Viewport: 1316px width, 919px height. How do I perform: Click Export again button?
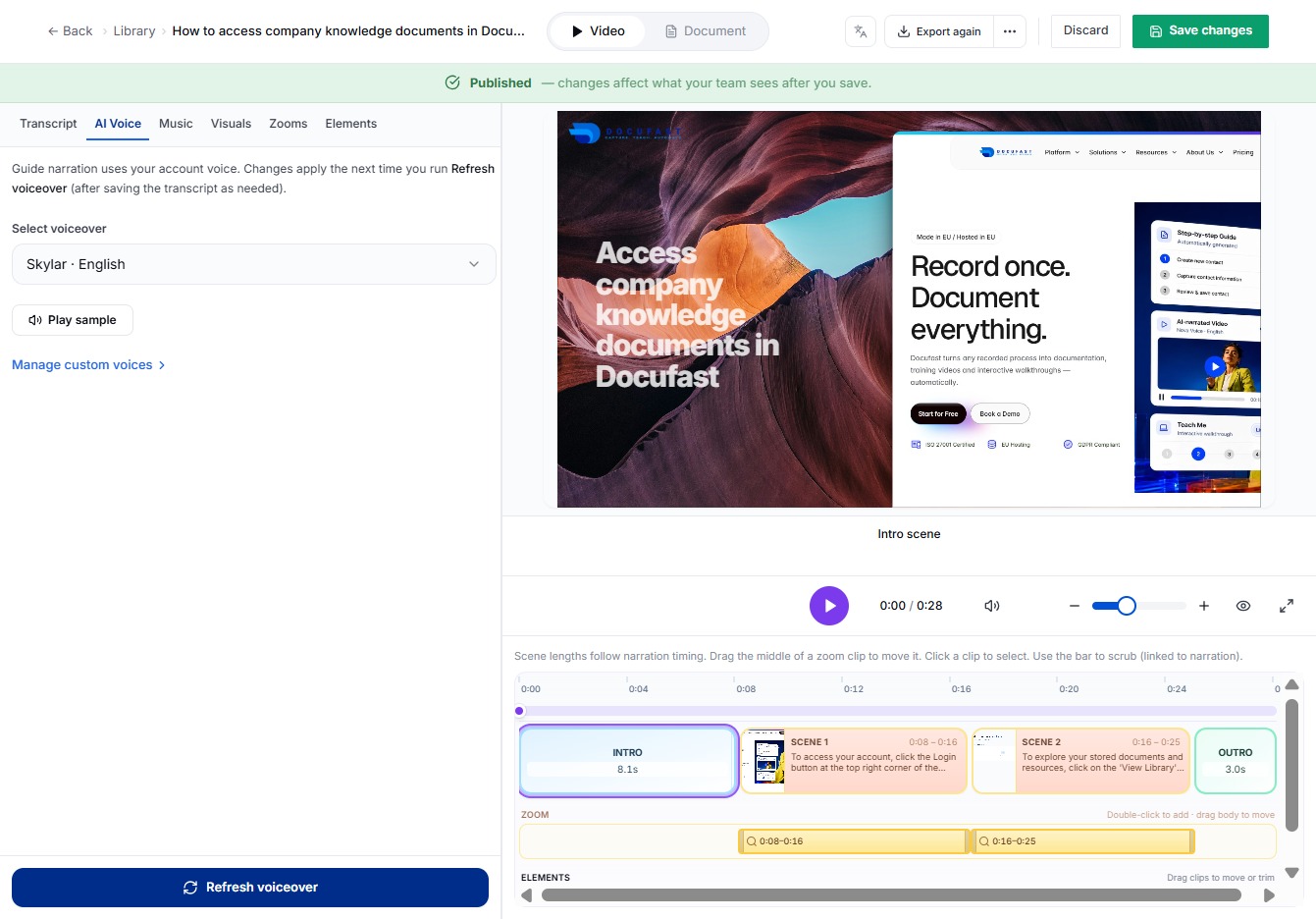point(939,31)
